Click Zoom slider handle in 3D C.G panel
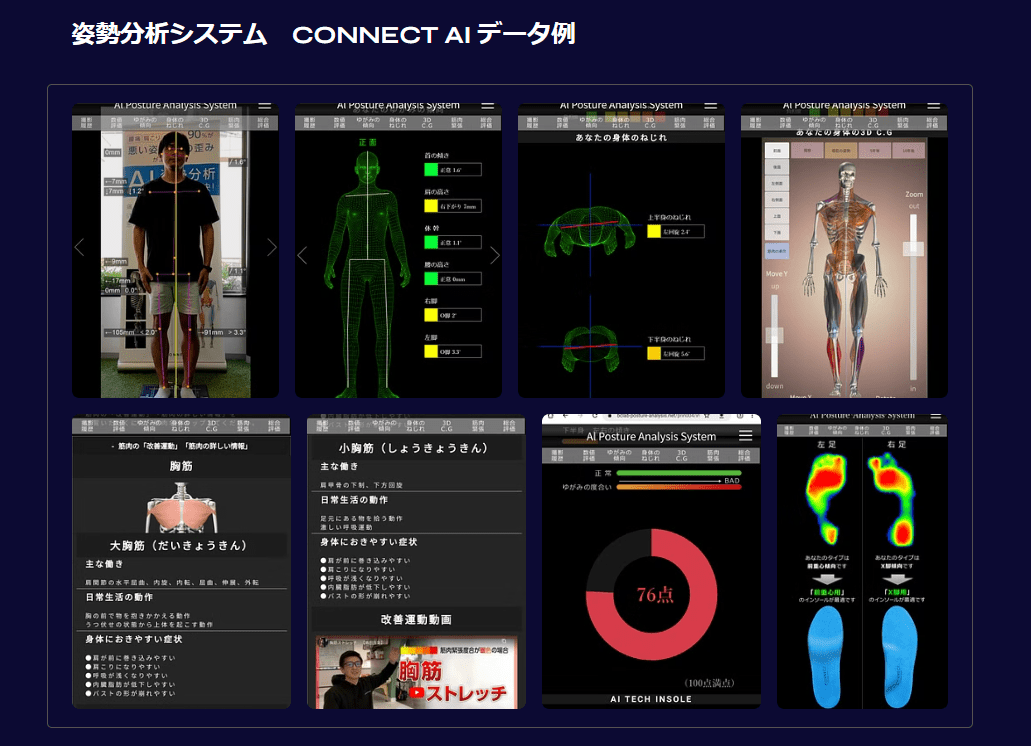The image size is (1031, 746). (x=913, y=248)
